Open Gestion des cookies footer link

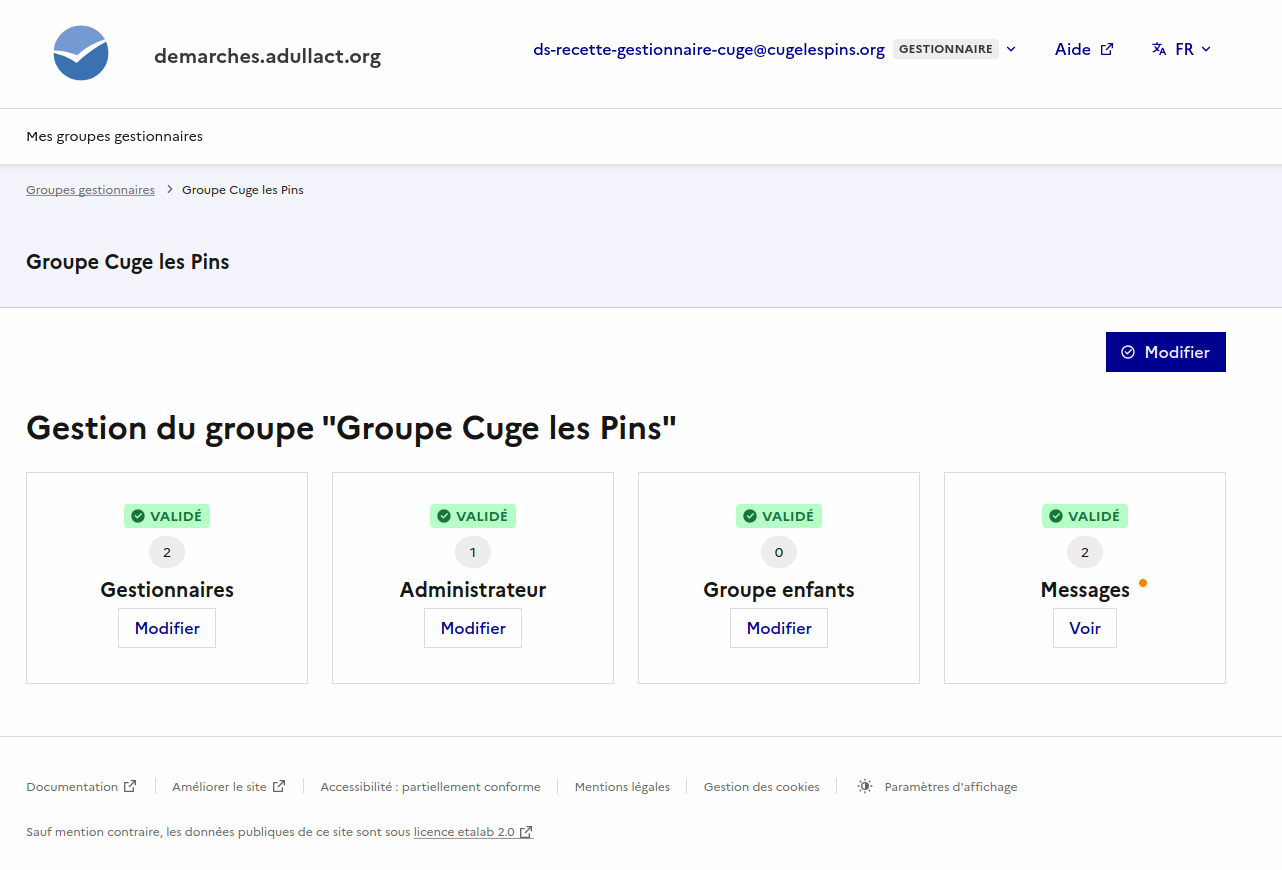[761, 787]
